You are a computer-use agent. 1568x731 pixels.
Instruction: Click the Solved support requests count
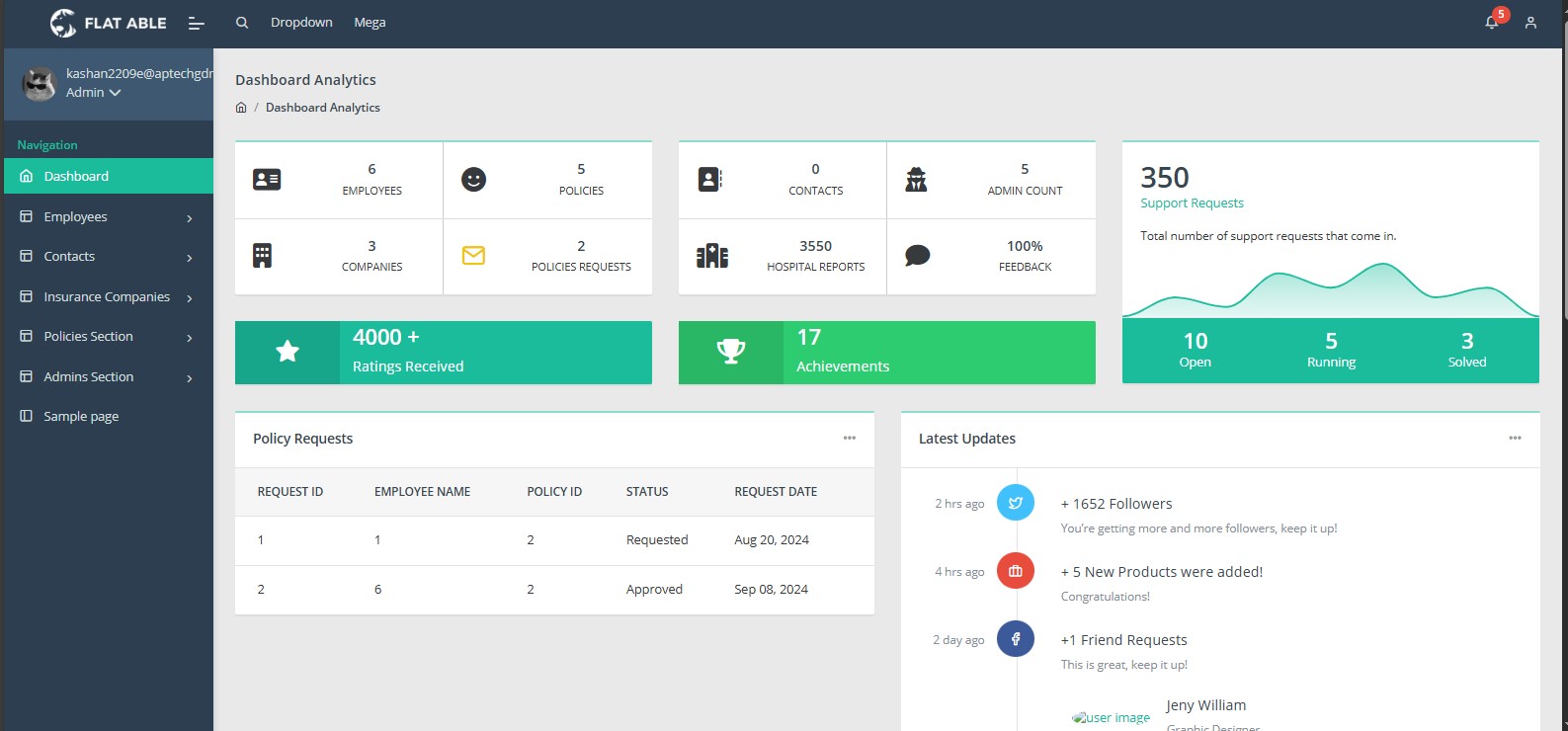[1467, 350]
